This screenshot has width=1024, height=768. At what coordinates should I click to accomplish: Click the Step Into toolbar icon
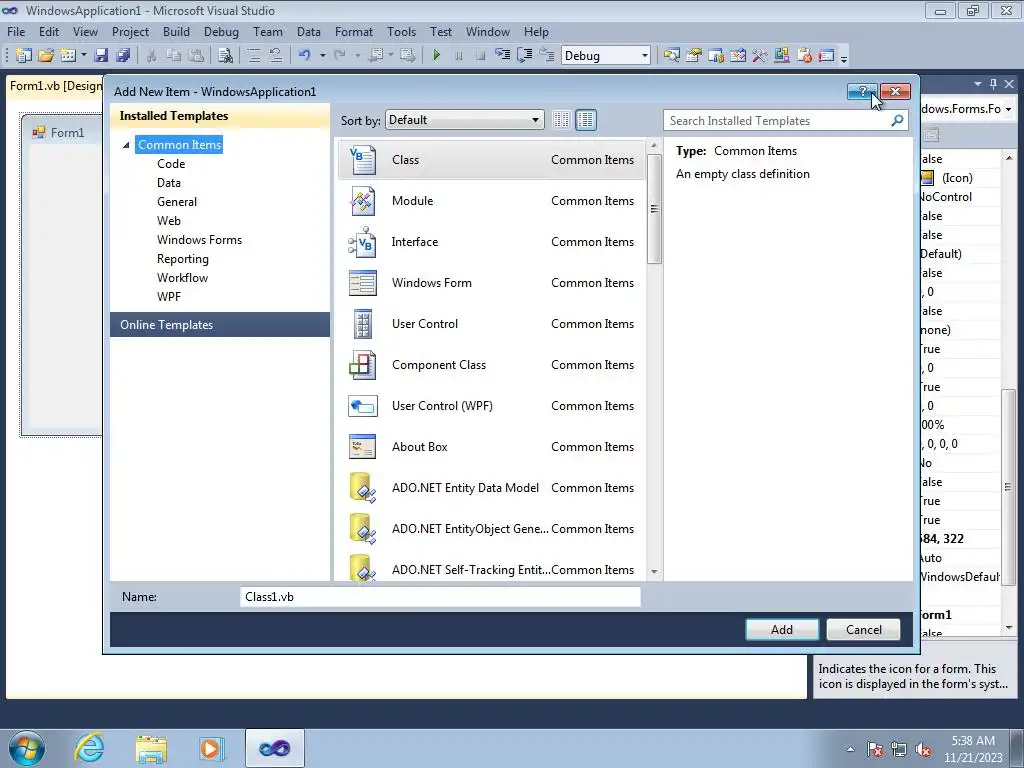coord(502,56)
